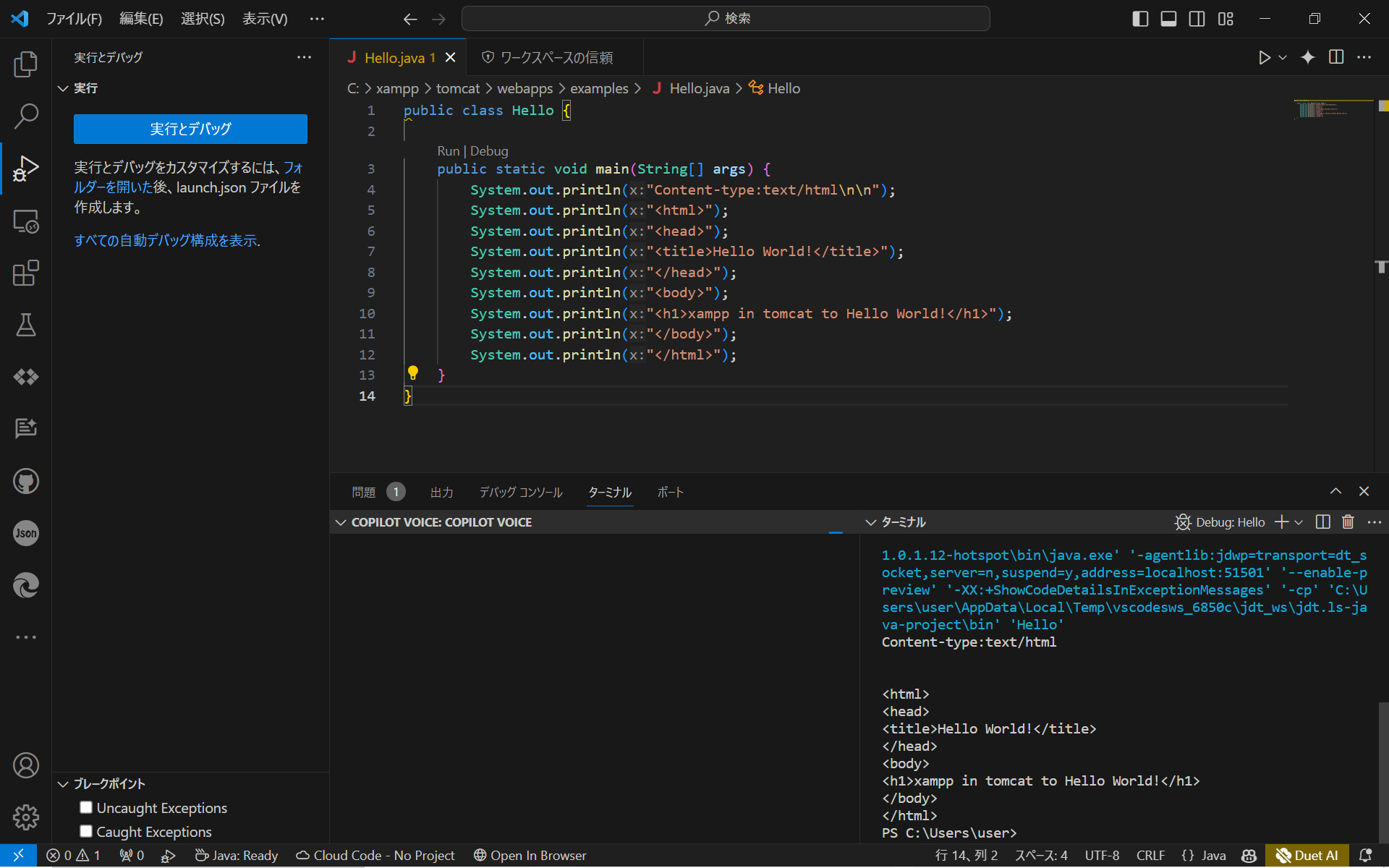Open editor More Actions ellipsis
The height and width of the screenshot is (868, 1389).
(x=1364, y=57)
